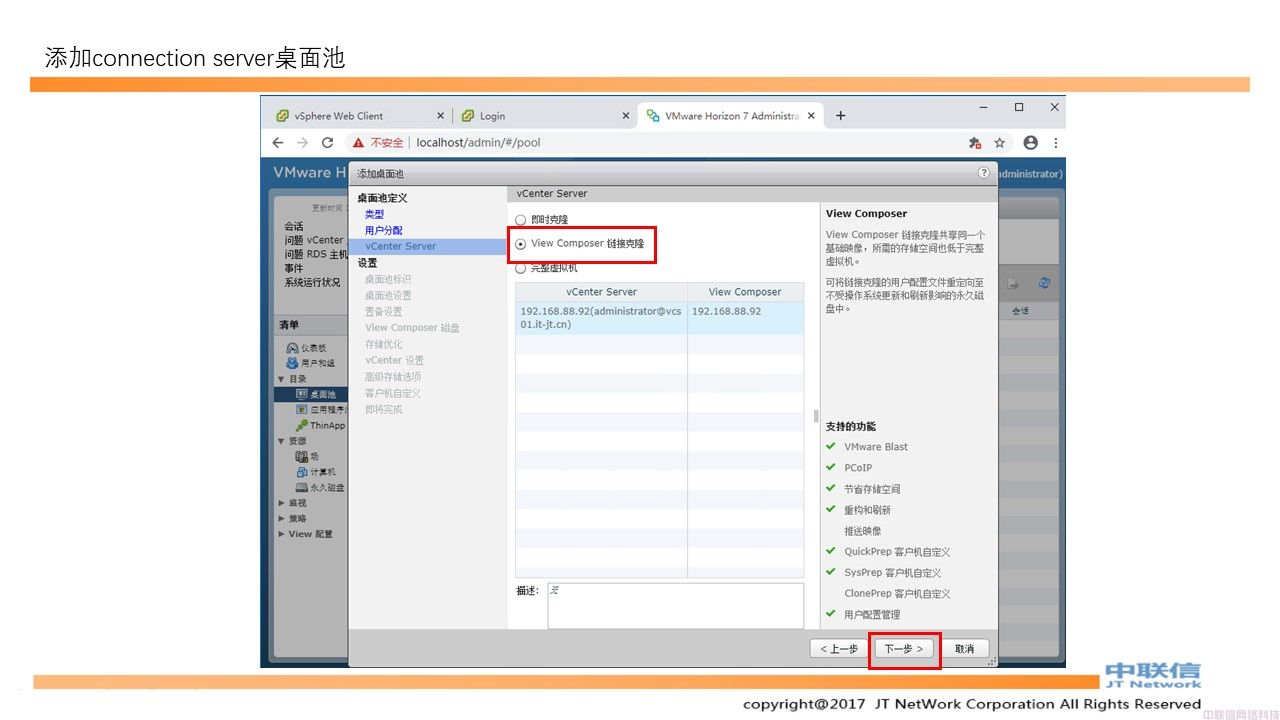Click the browser back arrow
This screenshot has width=1280, height=720.
click(278, 143)
